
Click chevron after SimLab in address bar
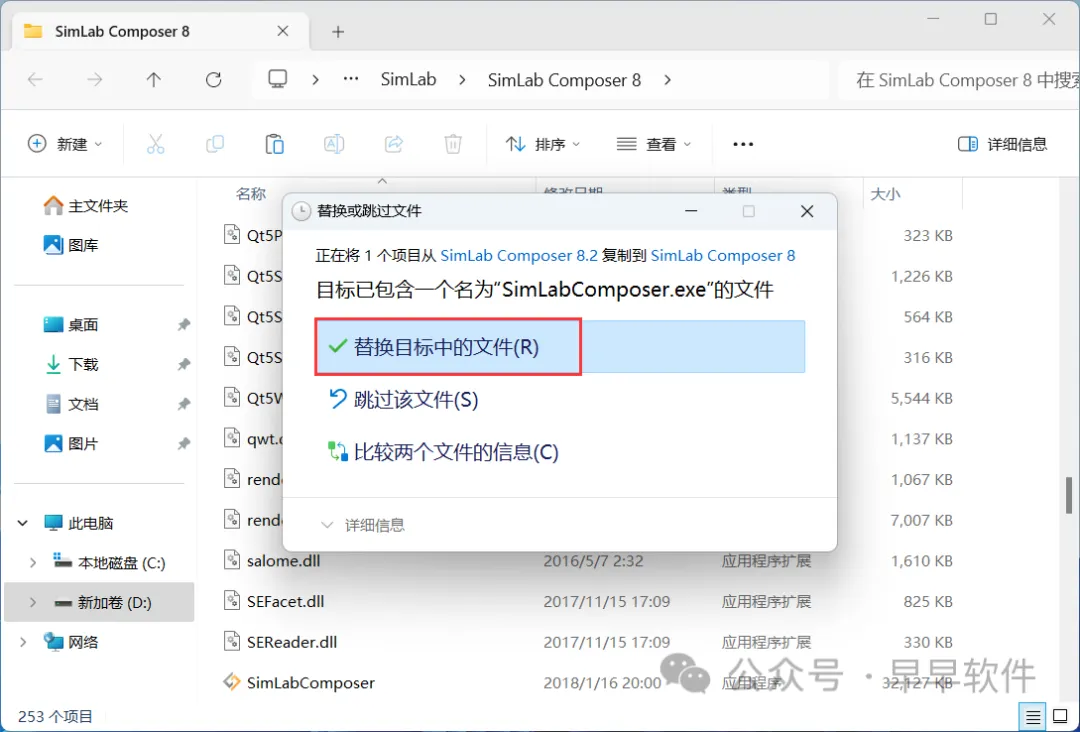462,80
